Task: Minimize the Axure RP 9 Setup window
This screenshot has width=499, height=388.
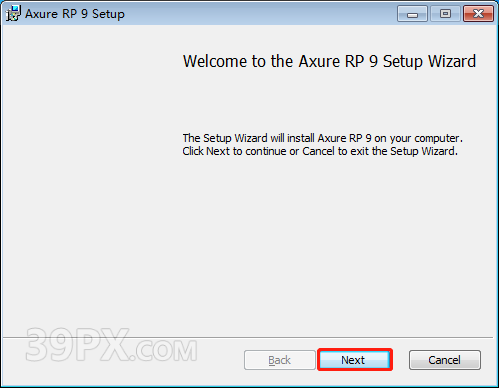Action: [x=412, y=14]
